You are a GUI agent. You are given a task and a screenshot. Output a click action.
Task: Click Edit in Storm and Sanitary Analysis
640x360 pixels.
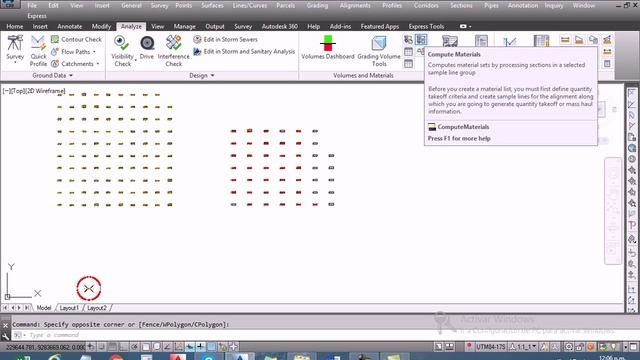tap(244, 52)
